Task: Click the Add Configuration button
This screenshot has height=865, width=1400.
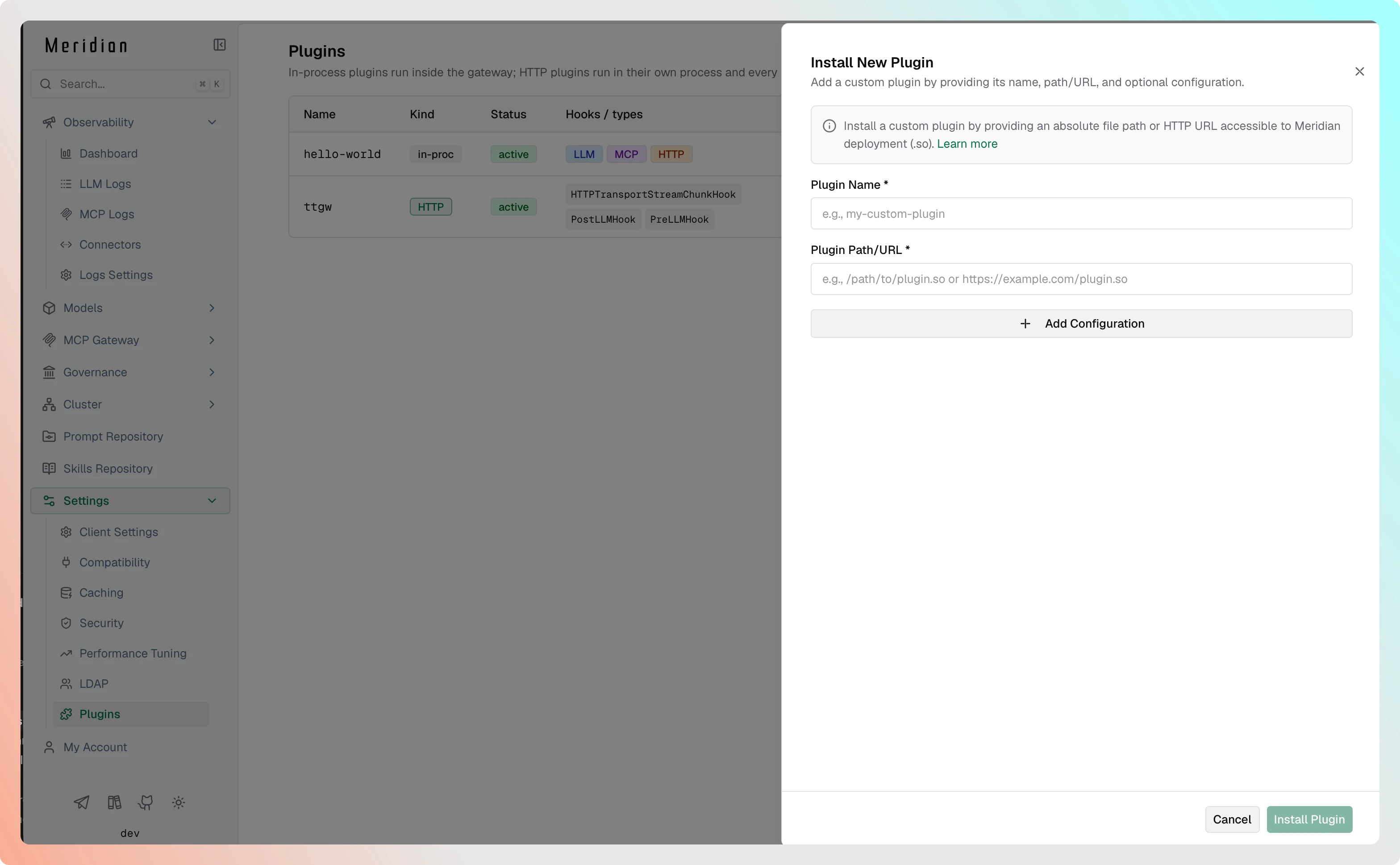Action: (1081, 324)
